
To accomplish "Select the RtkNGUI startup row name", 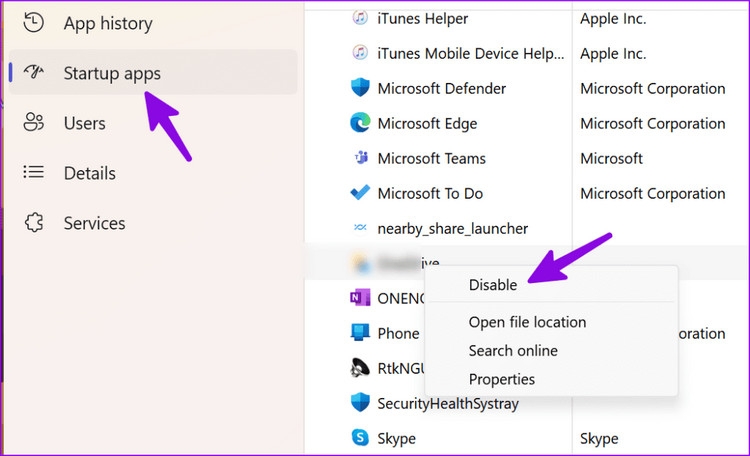I will click(x=401, y=368).
